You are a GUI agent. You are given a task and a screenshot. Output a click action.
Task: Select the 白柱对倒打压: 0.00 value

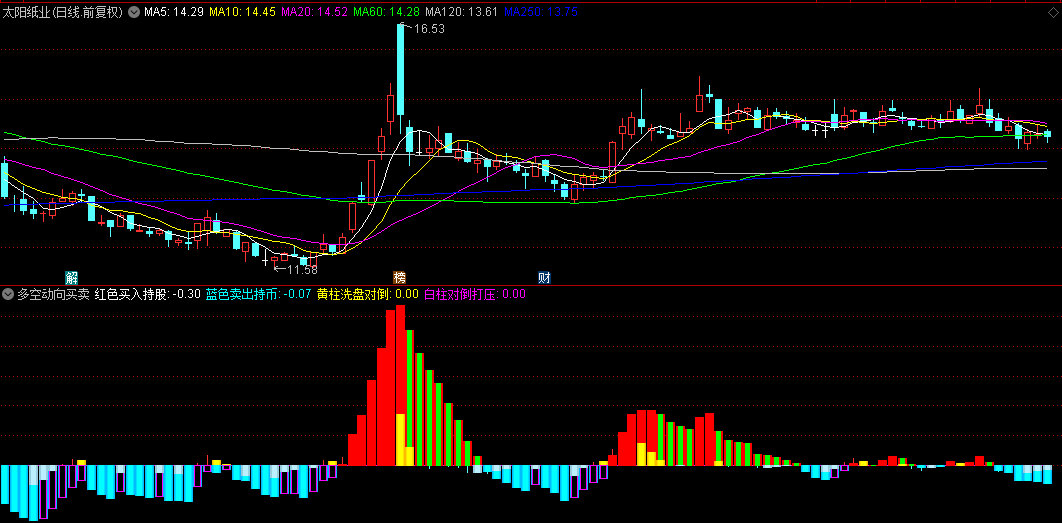click(475, 294)
